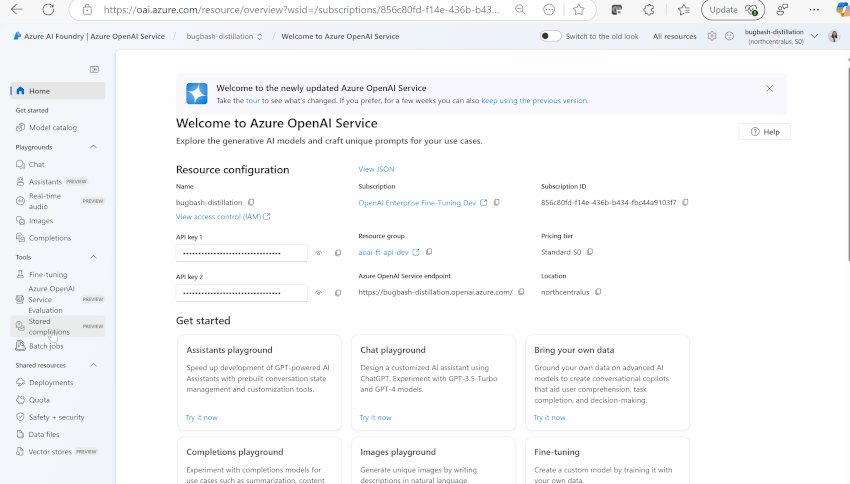The height and width of the screenshot is (484, 850).
Task: Collapse the Playgrounds section
Action: 94,147
